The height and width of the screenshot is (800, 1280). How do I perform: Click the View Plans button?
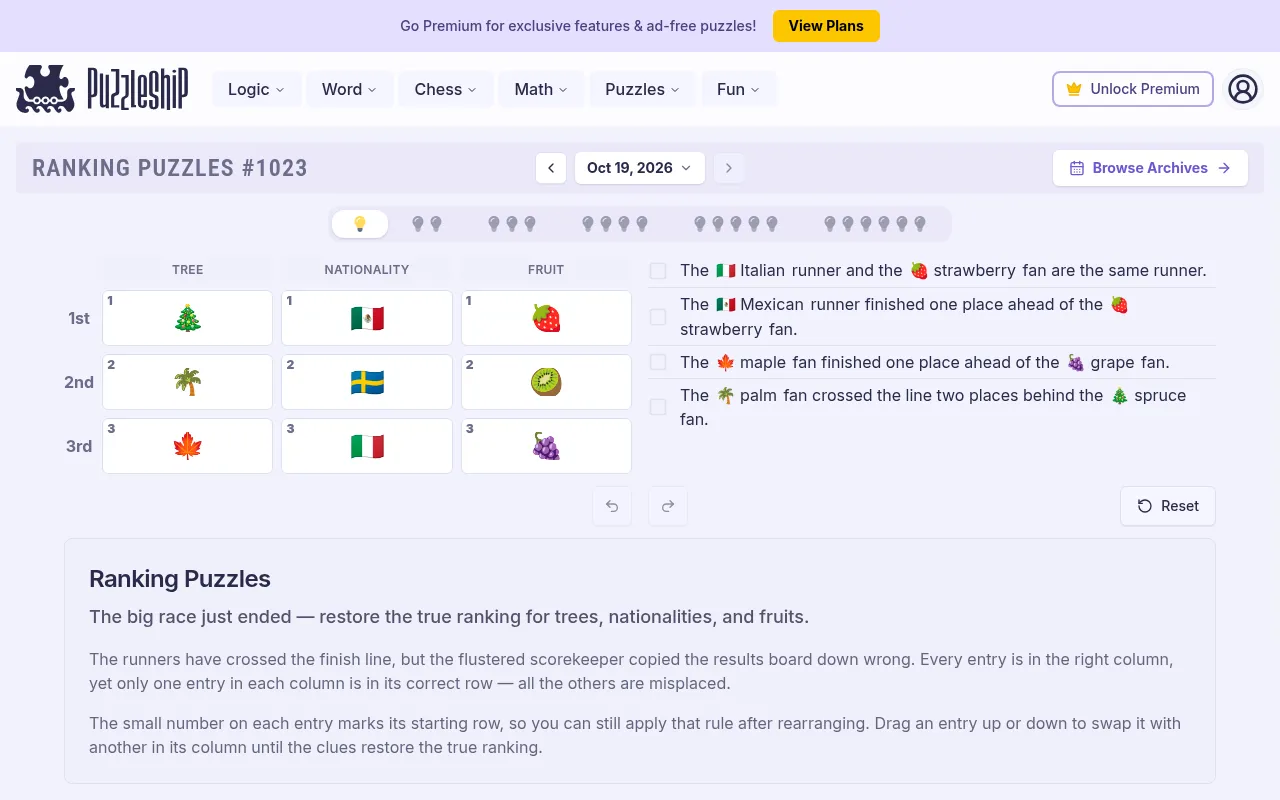[826, 26]
